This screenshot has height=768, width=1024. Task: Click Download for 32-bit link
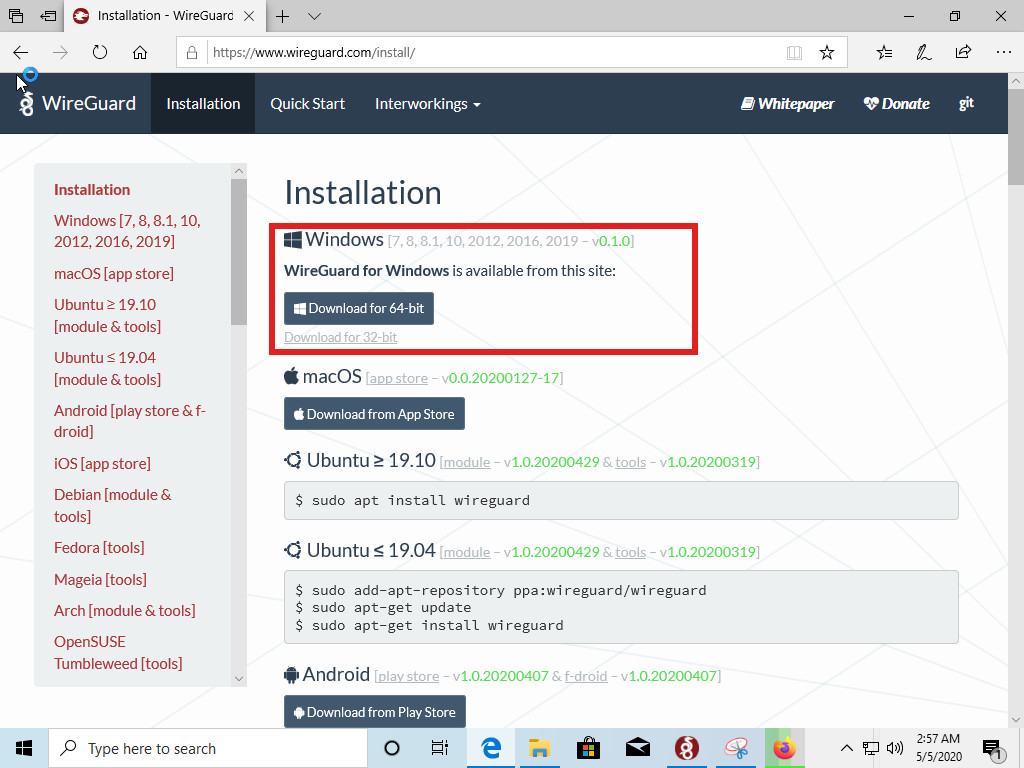click(340, 337)
